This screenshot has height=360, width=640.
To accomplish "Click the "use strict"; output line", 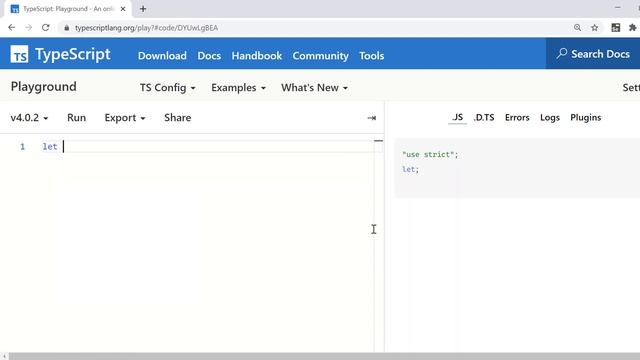I will click(430, 154).
